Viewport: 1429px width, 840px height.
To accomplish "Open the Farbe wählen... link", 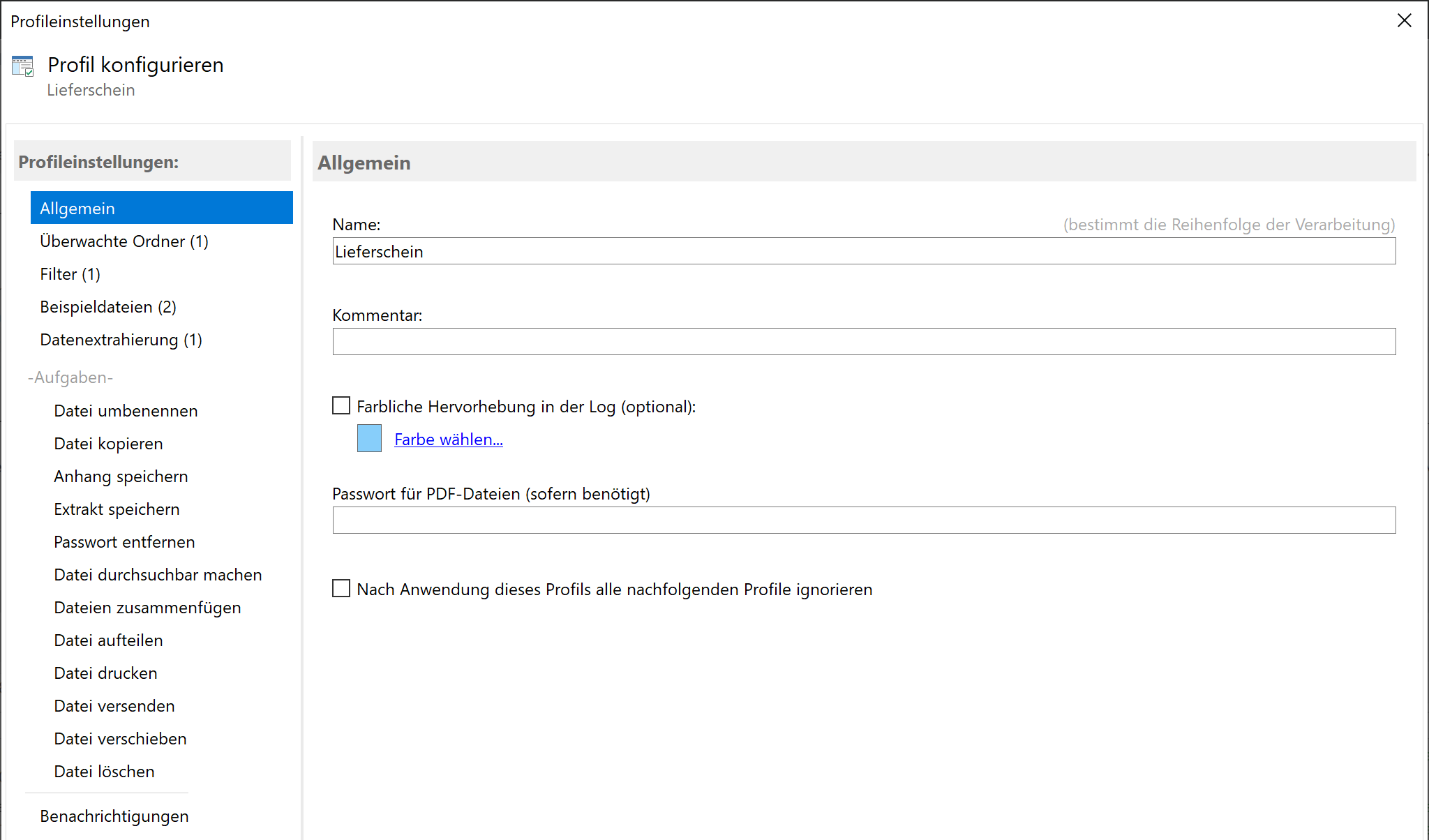I will point(449,440).
